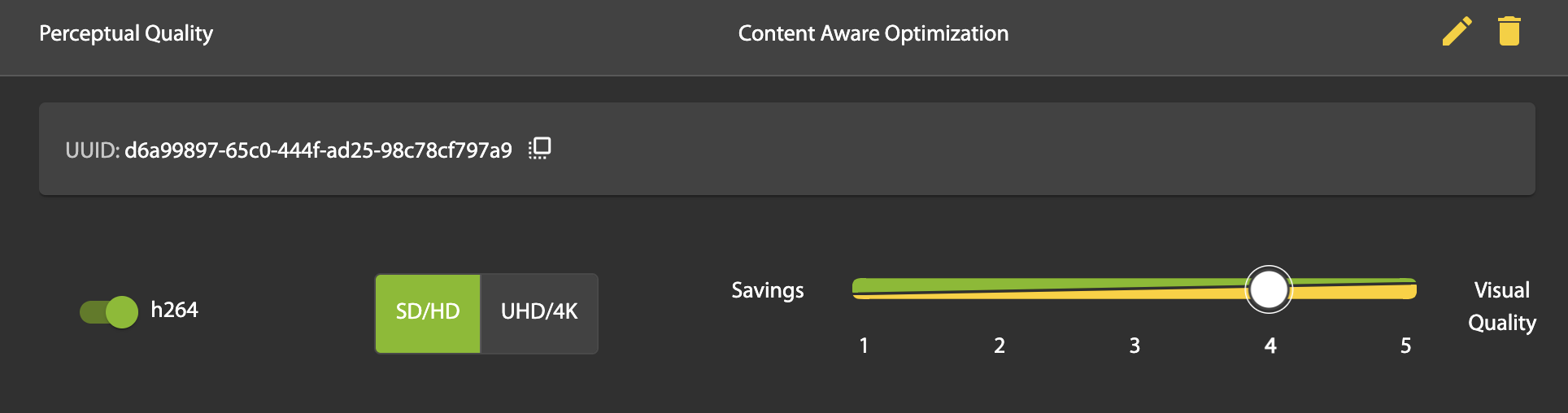Select the SD/HD resolution option

point(428,312)
